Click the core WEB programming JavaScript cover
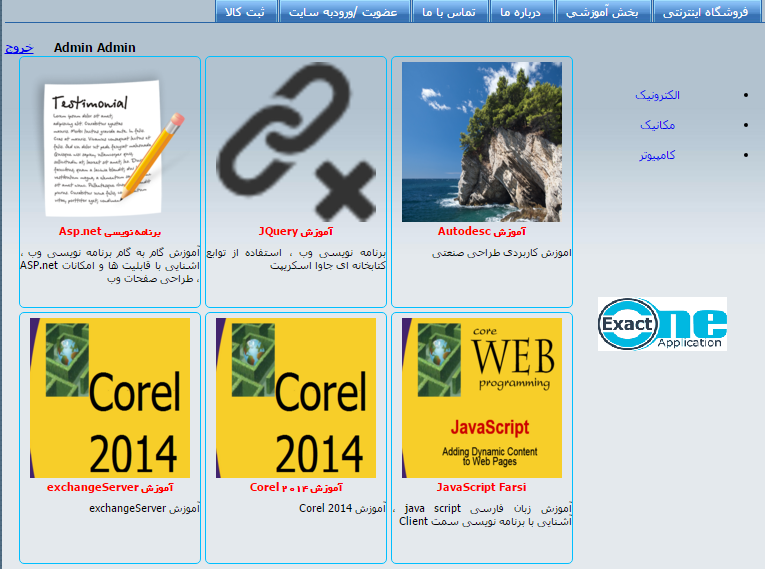This screenshot has height=569, width=765. click(x=482, y=398)
